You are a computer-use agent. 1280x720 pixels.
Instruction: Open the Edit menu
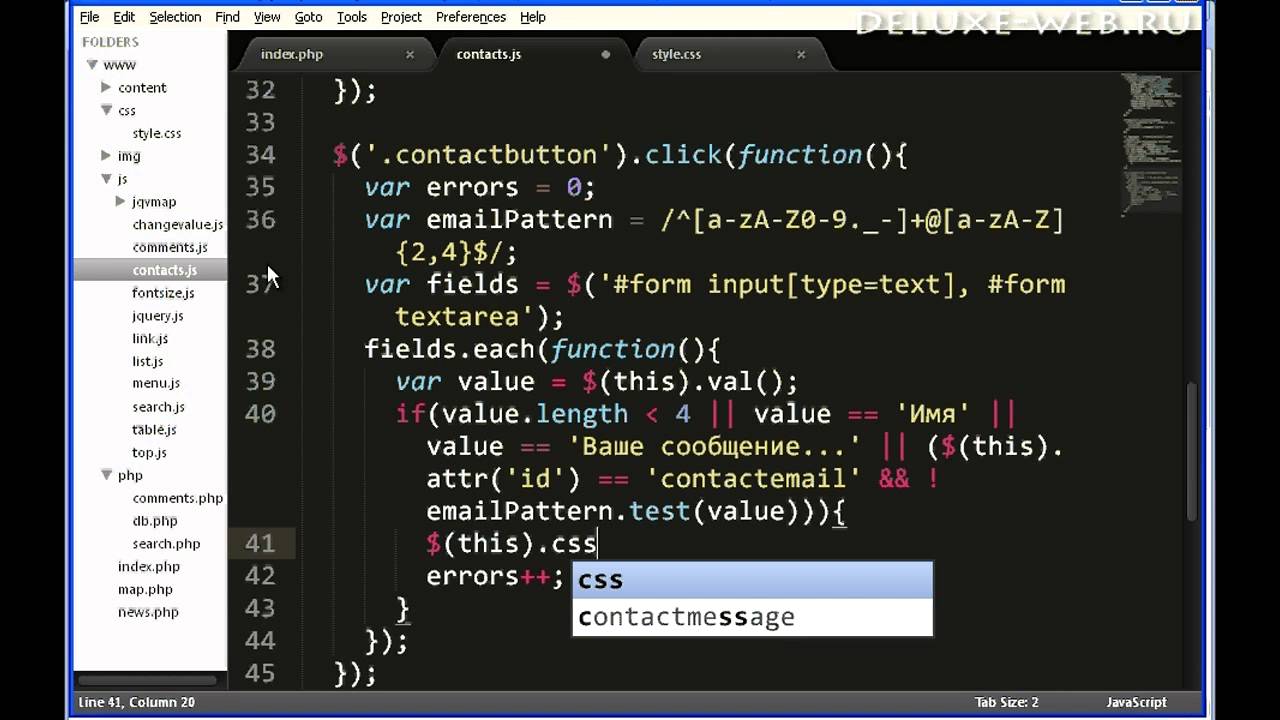pyautogui.click(x=124, y=17)
